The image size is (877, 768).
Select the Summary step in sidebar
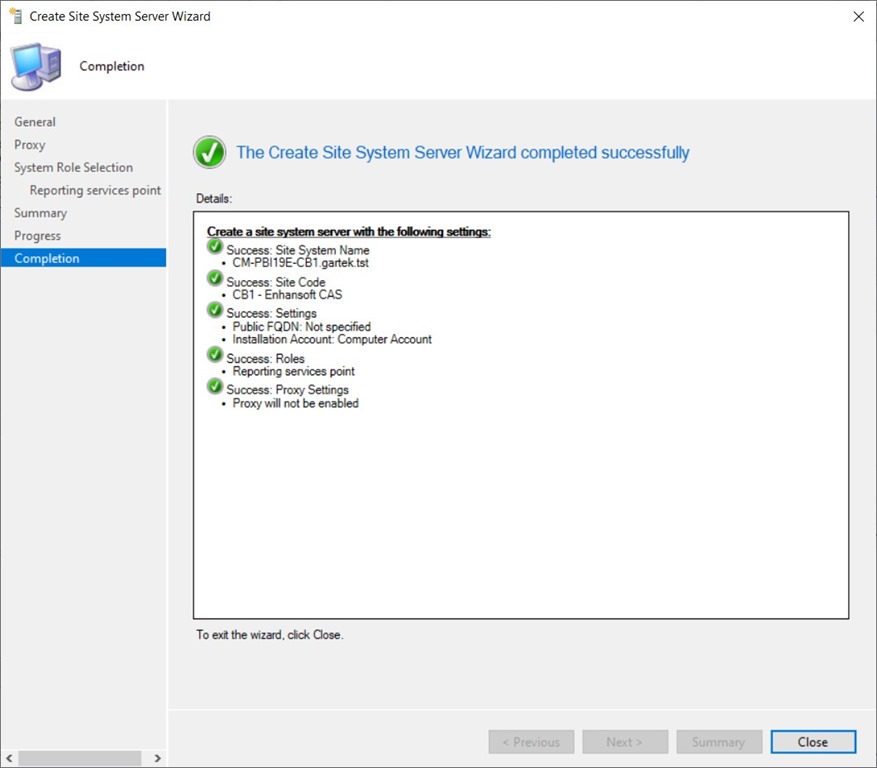(40, 213)
